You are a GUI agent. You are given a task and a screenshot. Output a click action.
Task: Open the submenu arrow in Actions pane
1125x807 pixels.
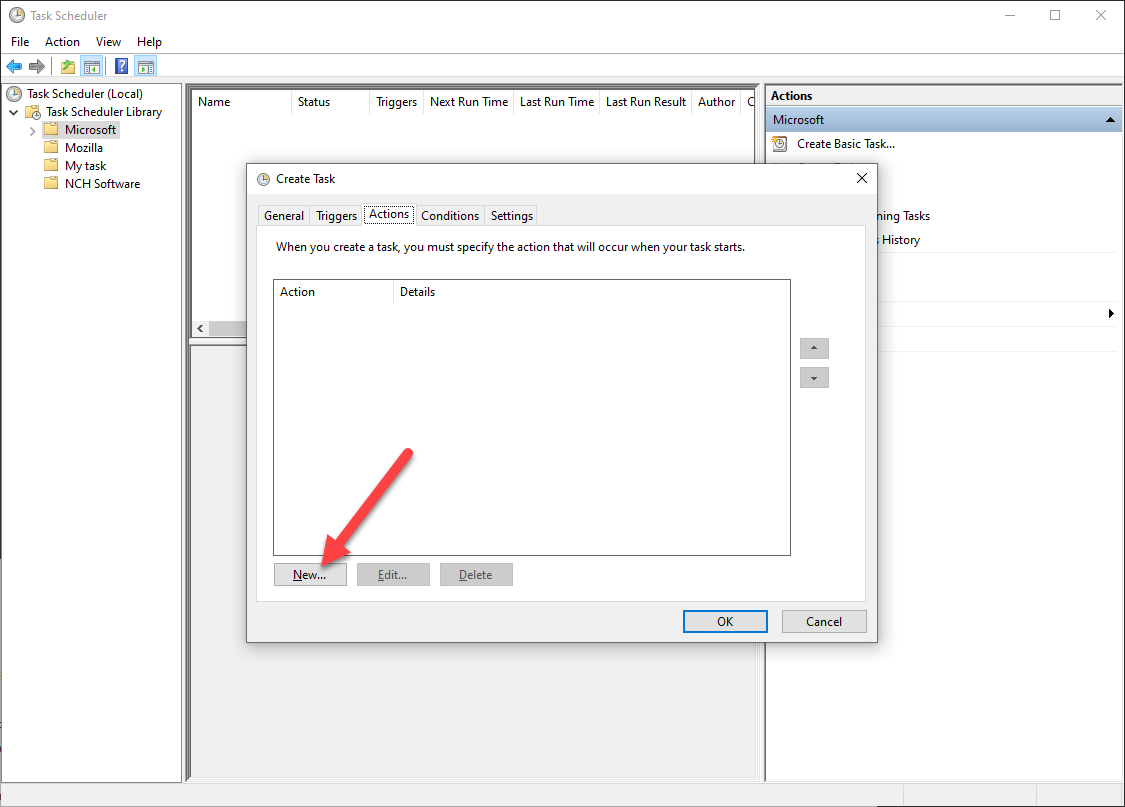pos(1111,313)
